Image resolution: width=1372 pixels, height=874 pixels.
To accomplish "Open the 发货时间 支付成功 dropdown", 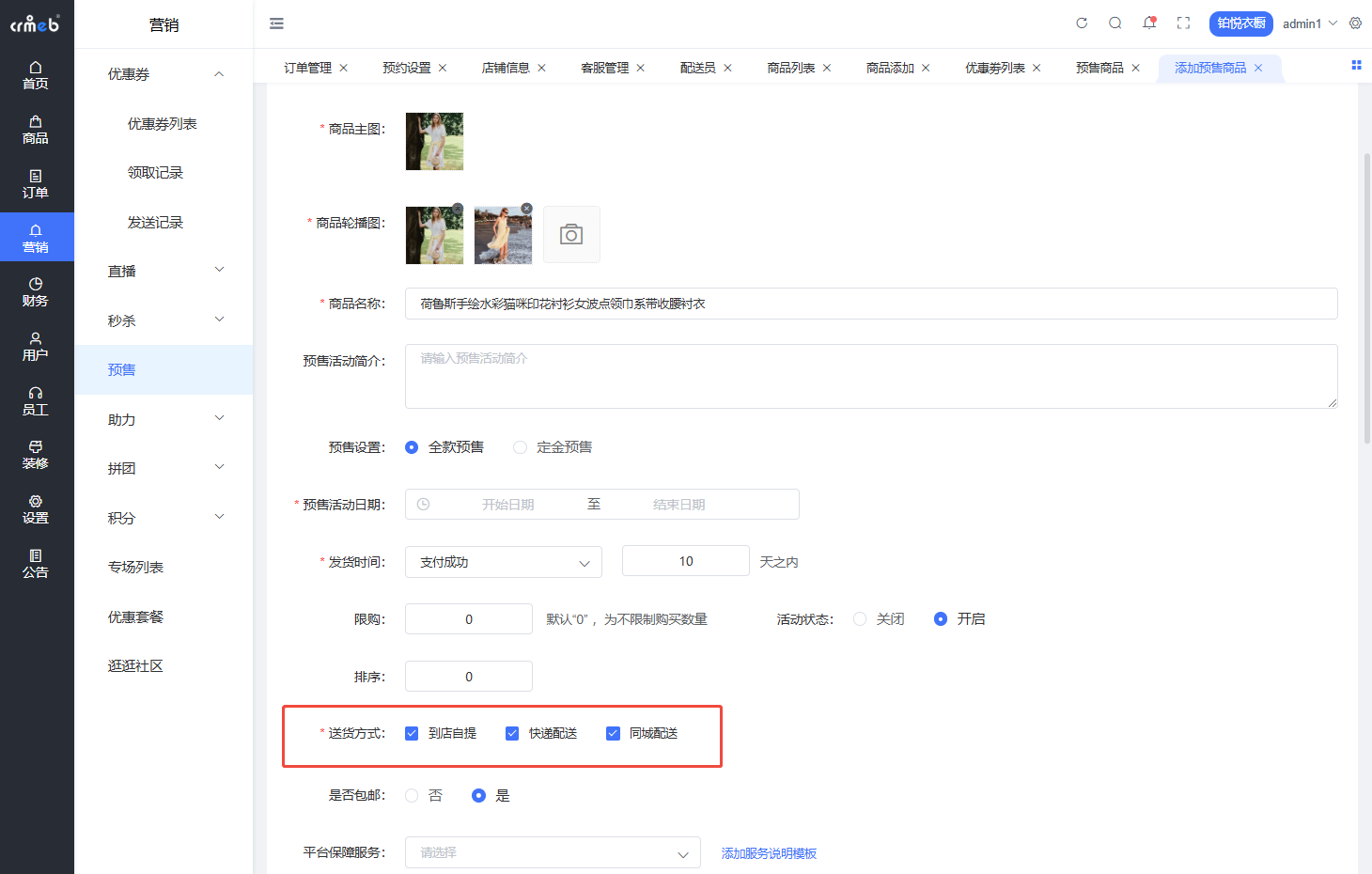I will pos(504,562).
